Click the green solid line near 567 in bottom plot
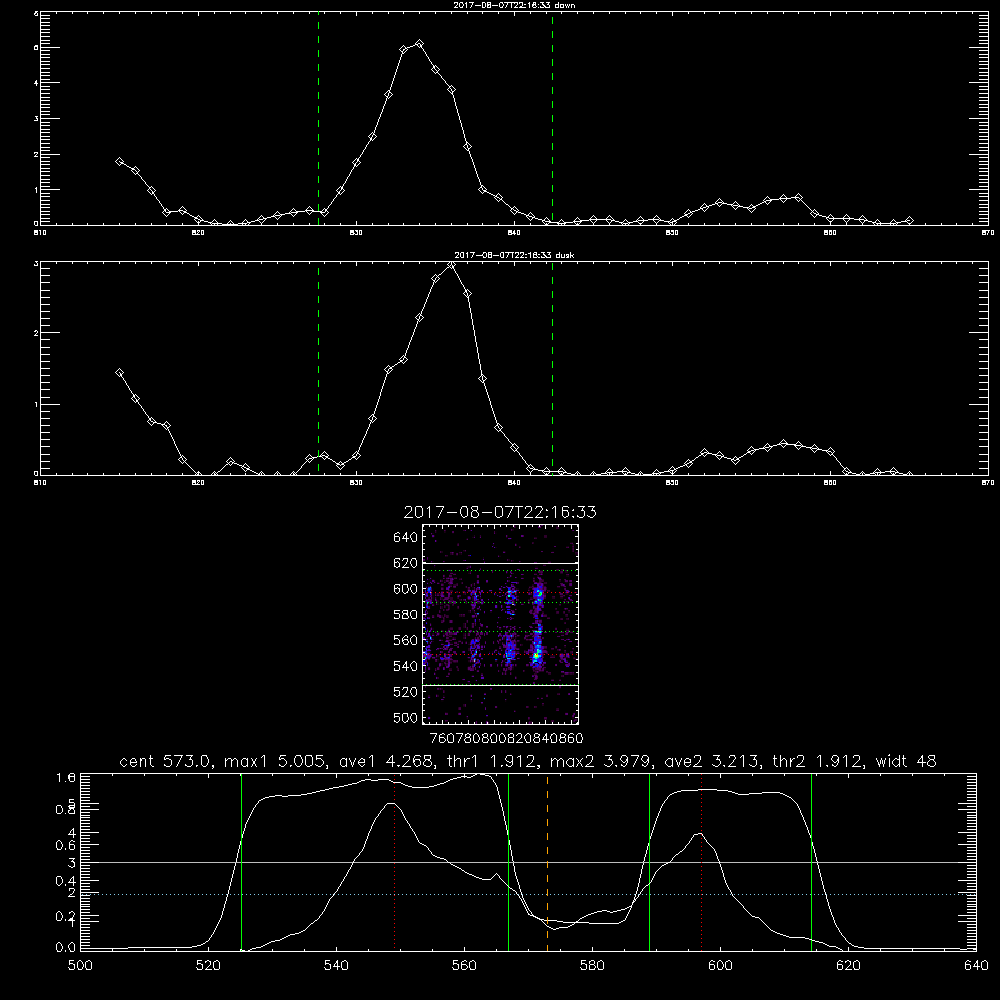 click(508, 862)
